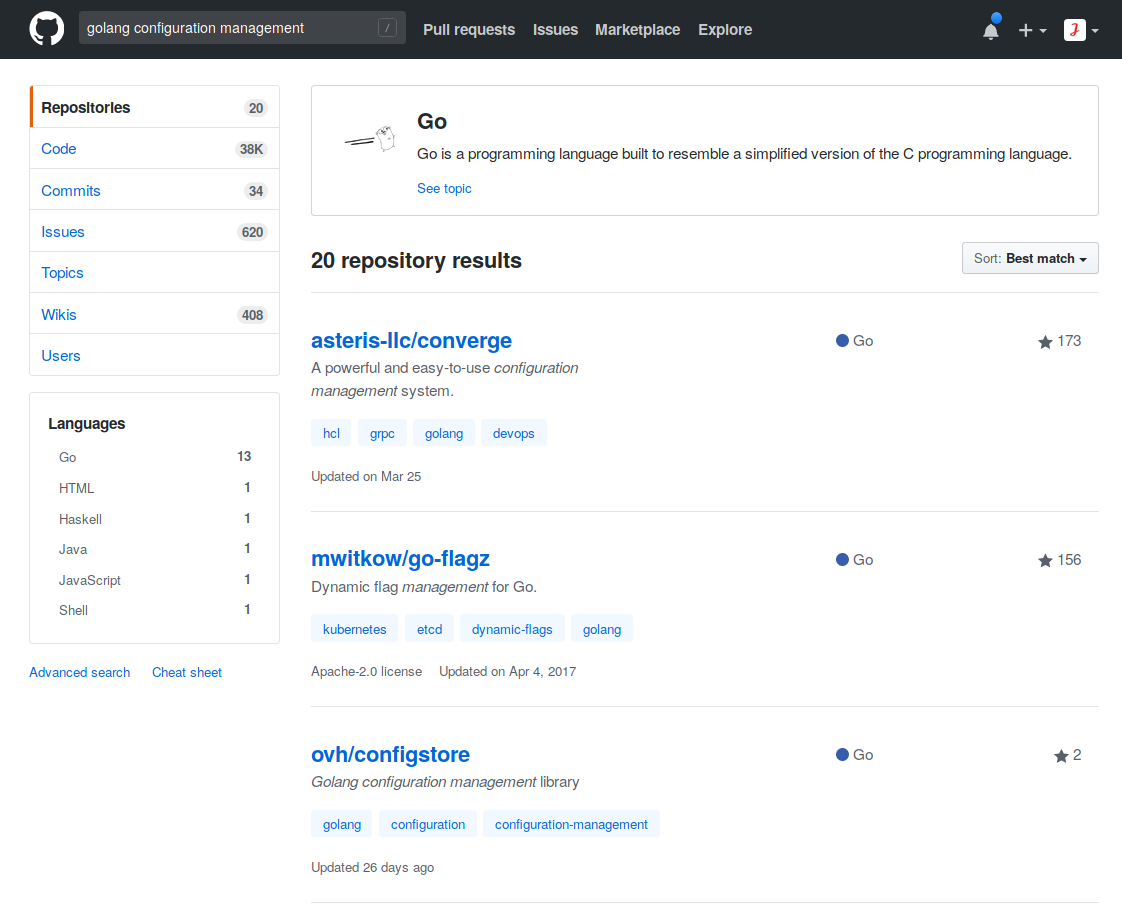Viewport: 1122px width, 919px height.
Task: Go to Explore
Action: tap(725, 29)
